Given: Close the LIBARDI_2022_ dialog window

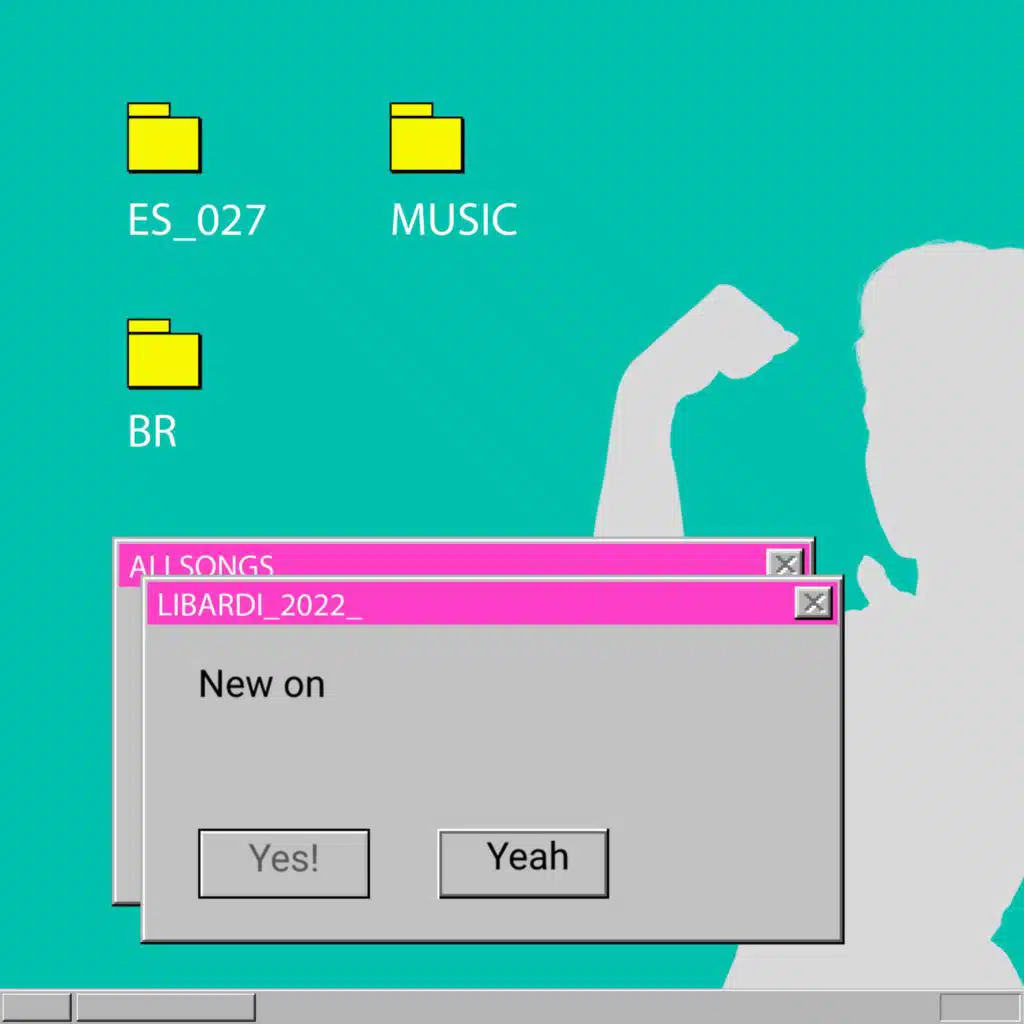Looking at the screenshot, I should pyautogui.click(x=814, y=602).
